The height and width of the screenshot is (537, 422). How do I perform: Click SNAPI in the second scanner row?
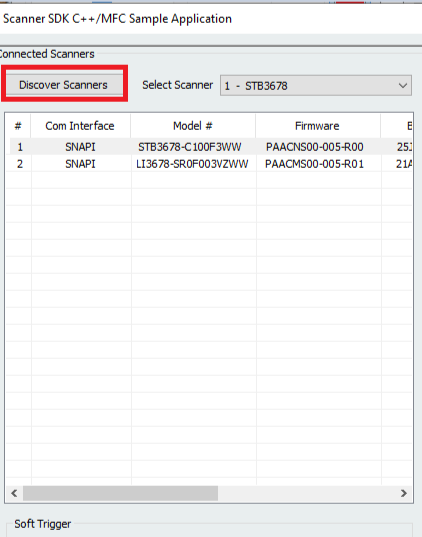[x=80, y=164]
